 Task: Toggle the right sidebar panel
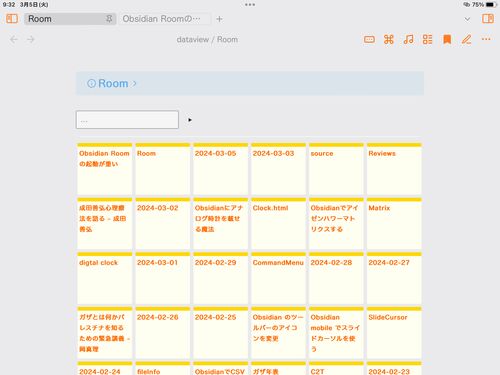[x=488, y=19]
